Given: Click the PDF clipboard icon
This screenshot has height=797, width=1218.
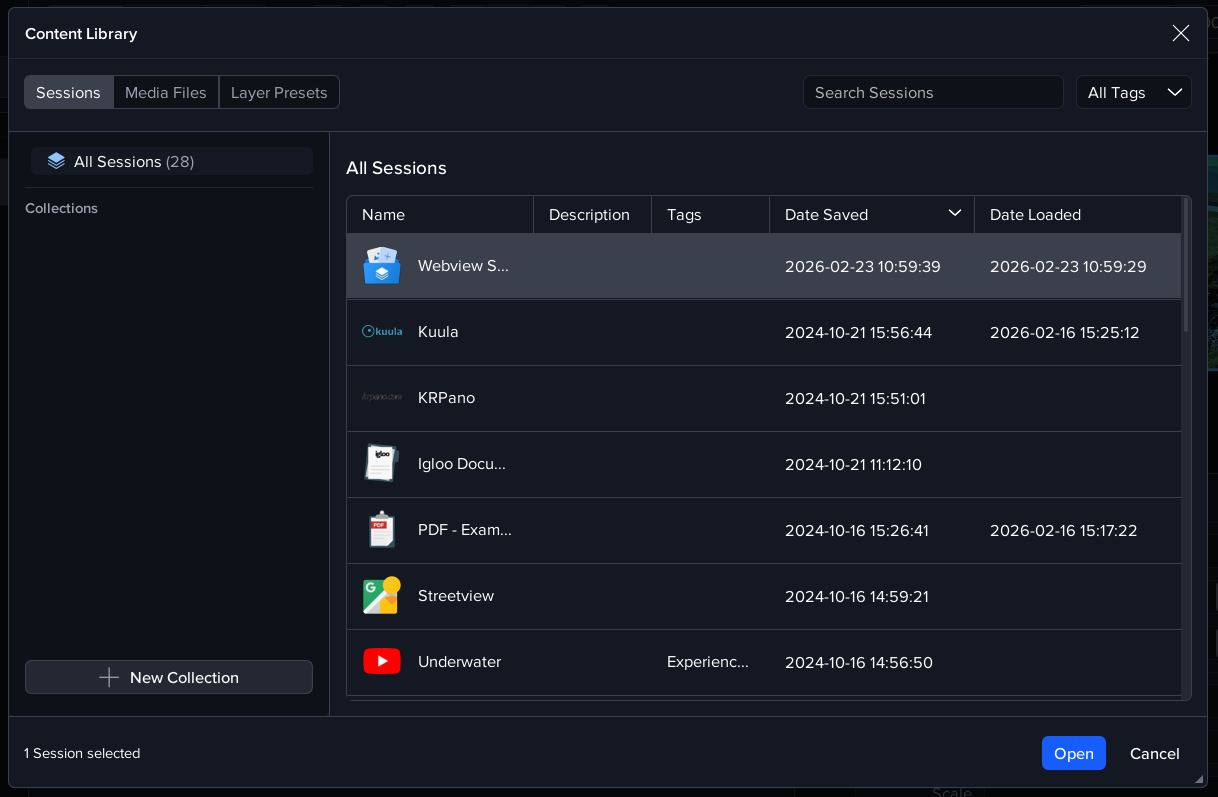Looking at the screenshot, I should pyautogui.click(x=381, y=530).
